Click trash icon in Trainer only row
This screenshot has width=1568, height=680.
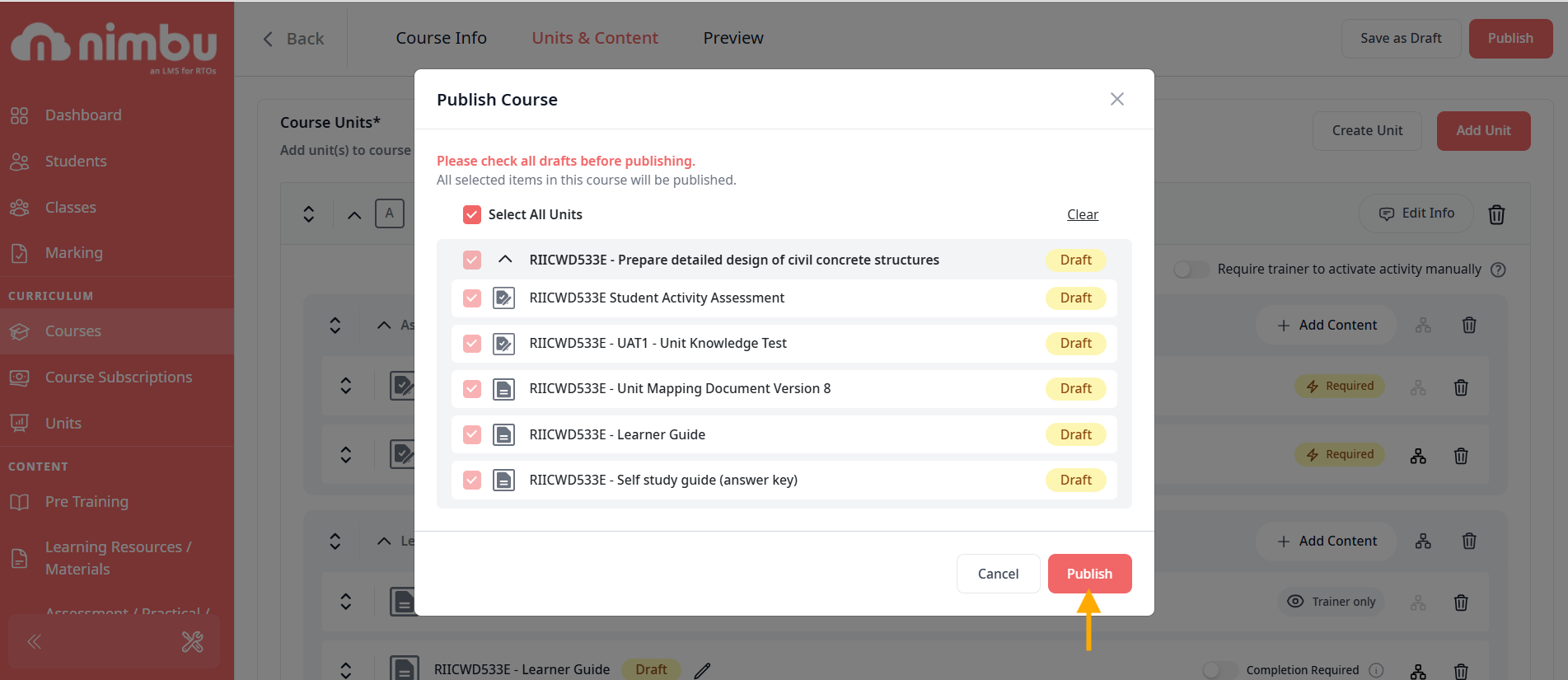tap(1461, 603)
